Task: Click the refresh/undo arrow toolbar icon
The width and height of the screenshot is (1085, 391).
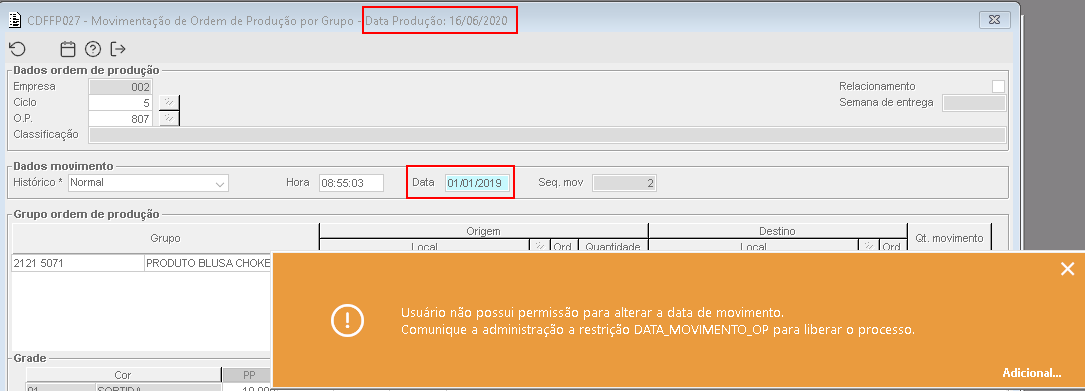Action: click(x=17, y=48)
